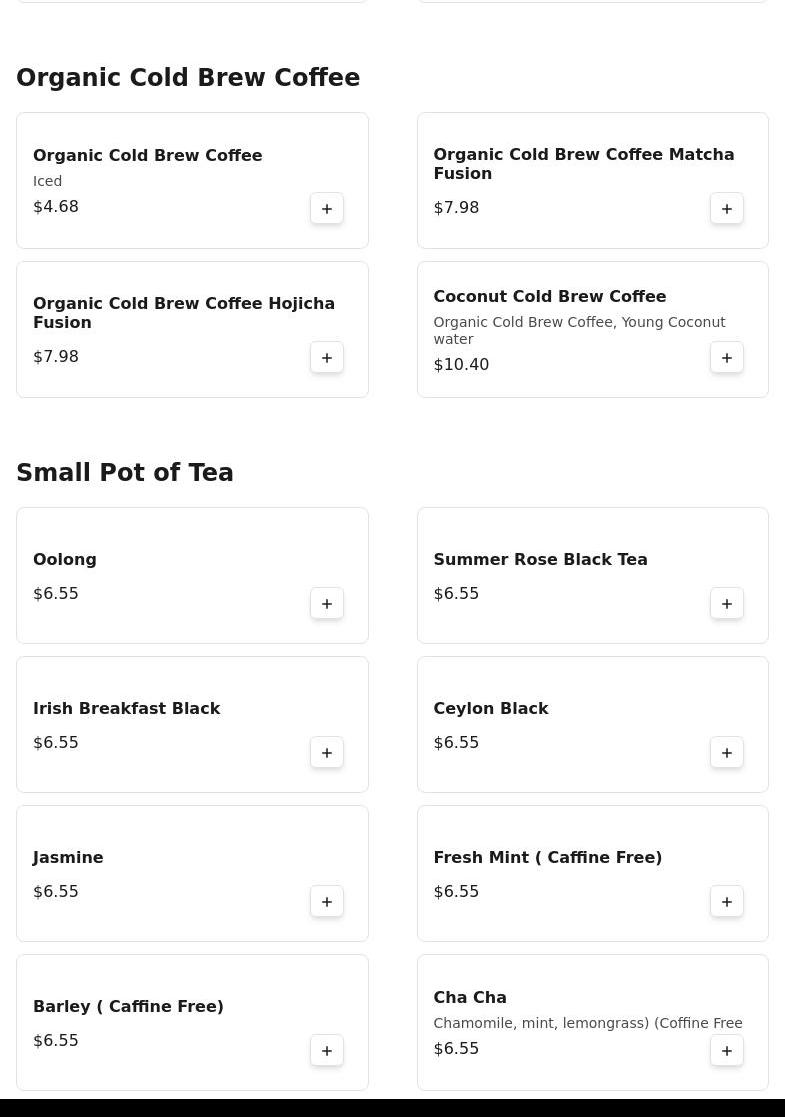Screen dimensions: 785x1117
Task: Add Jasmine tea with plus icon
Action: pos(327,901)
